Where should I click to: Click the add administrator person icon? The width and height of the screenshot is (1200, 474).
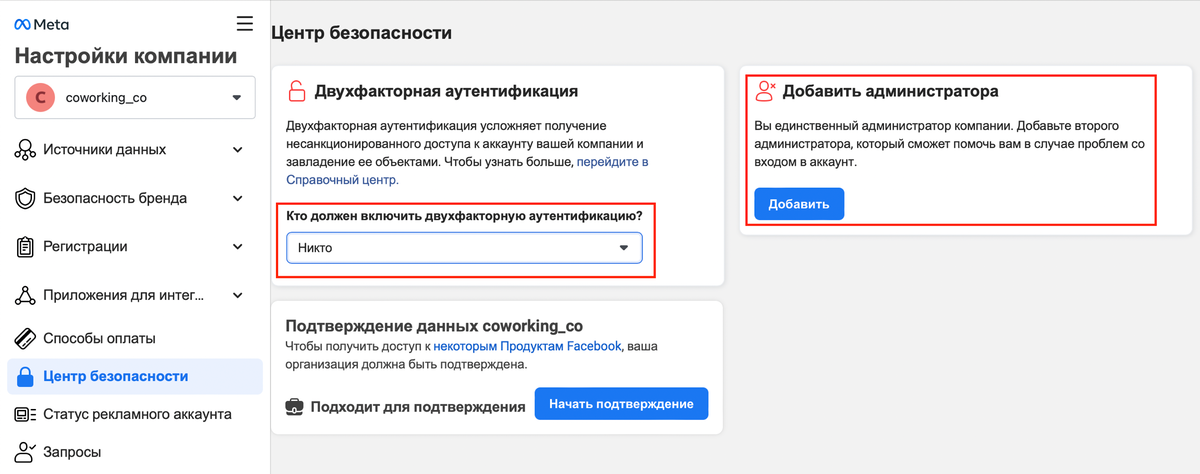(766, 92)
